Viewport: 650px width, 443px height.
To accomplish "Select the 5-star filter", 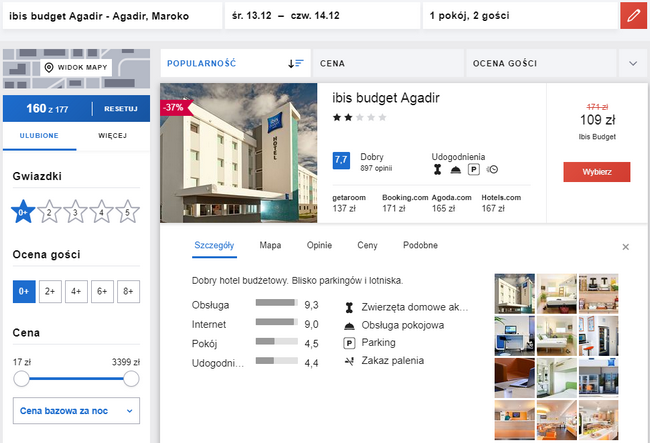I will tap(127, 212).
